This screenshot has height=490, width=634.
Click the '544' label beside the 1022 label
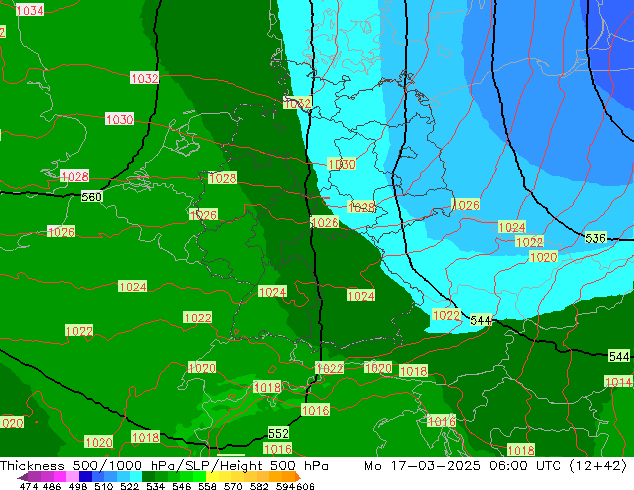pyautogui.click(x=480, y=321)
